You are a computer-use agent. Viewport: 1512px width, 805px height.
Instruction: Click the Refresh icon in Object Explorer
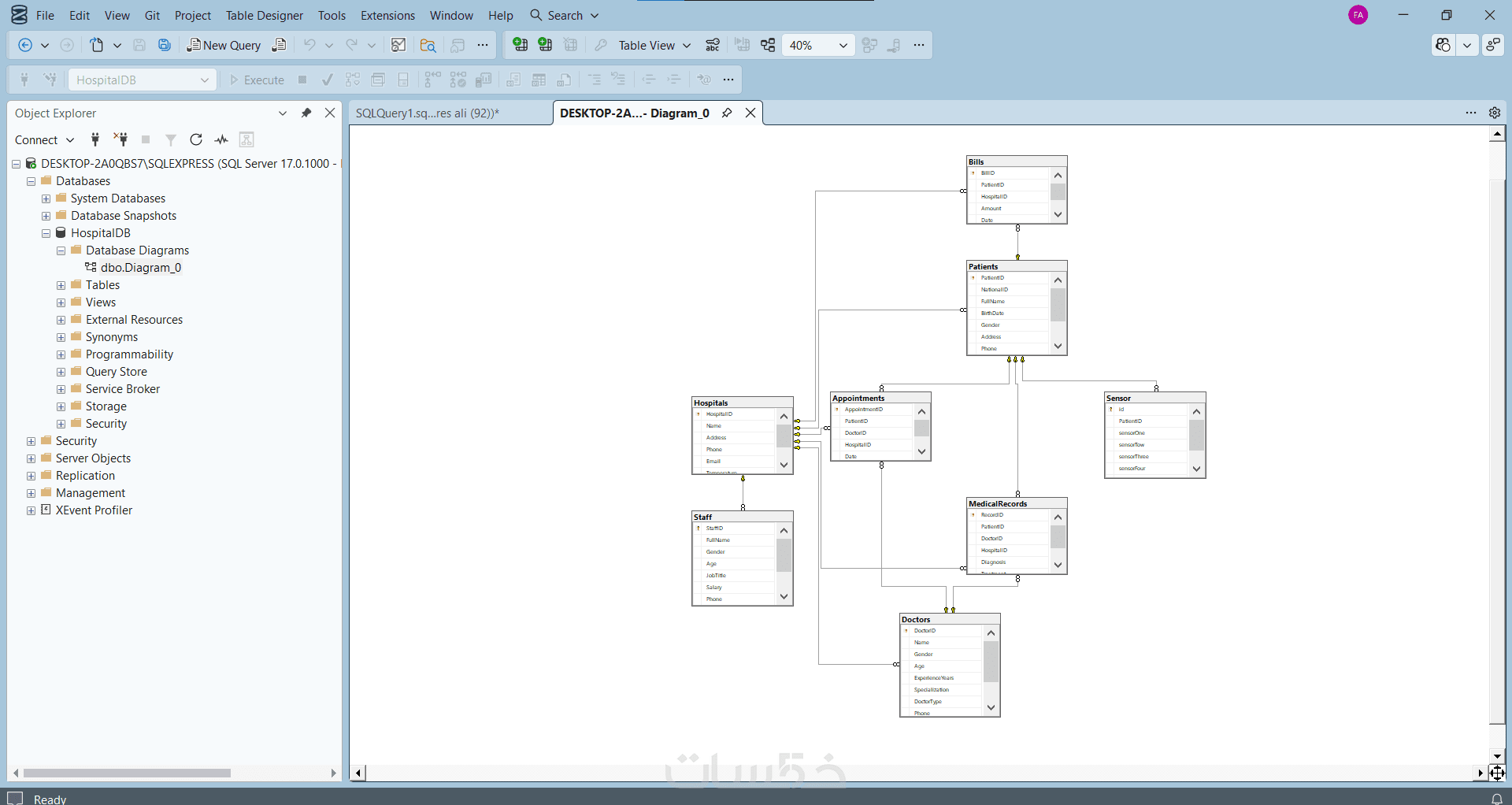click(196, 139)
